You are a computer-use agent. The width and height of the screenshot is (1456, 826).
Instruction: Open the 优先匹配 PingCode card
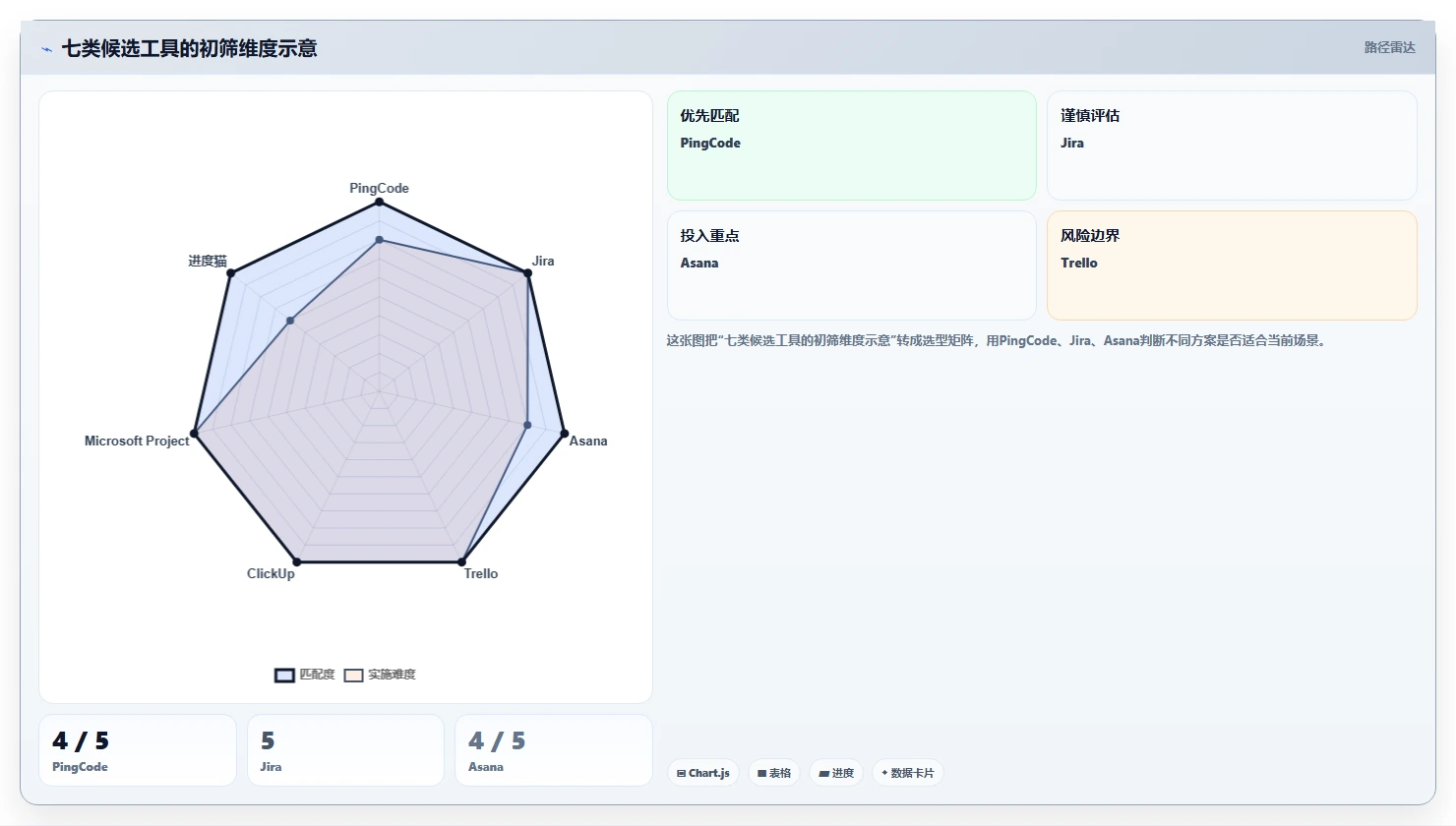tap(852, 146)
